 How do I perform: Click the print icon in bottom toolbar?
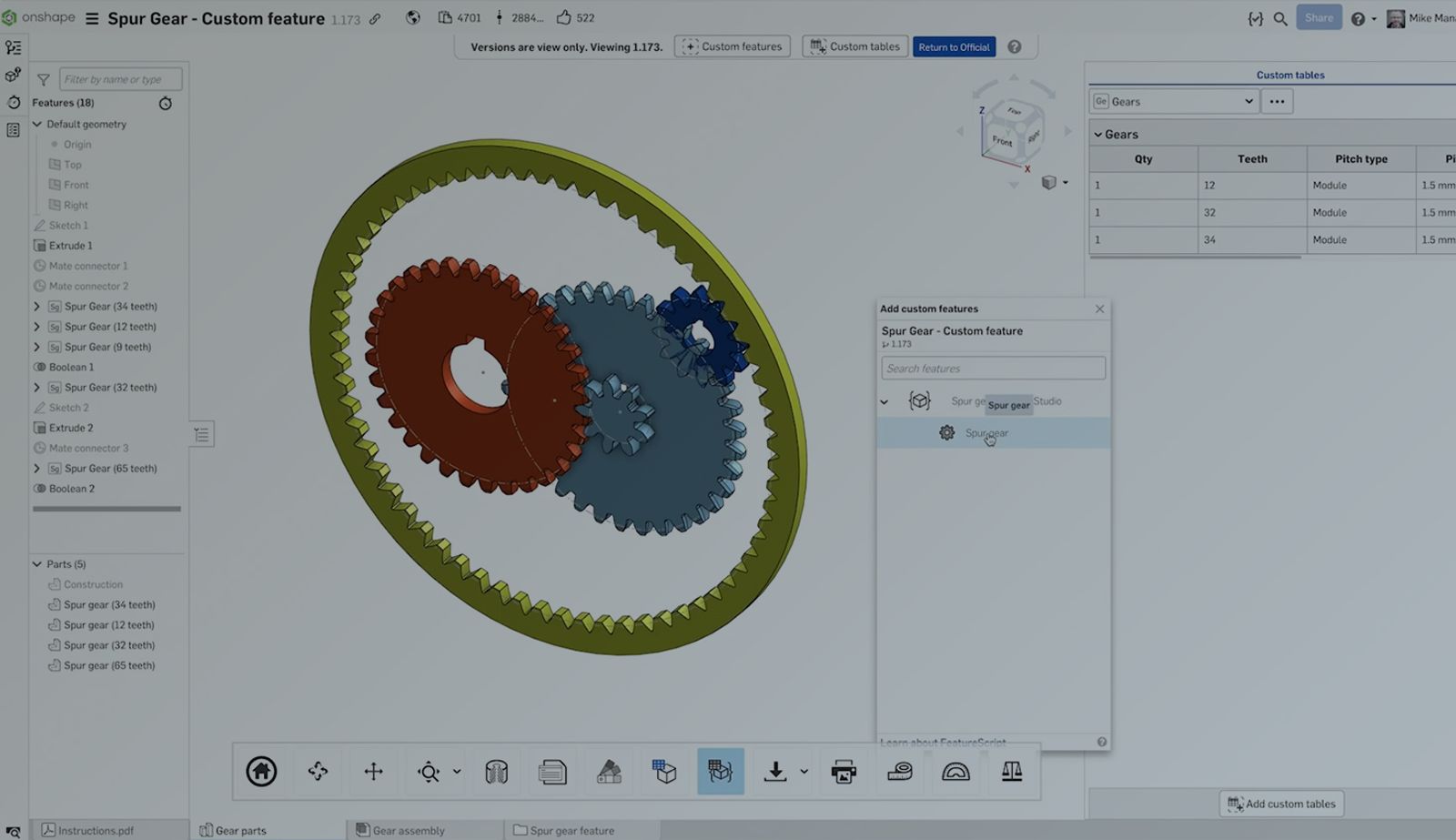[844, 772]
